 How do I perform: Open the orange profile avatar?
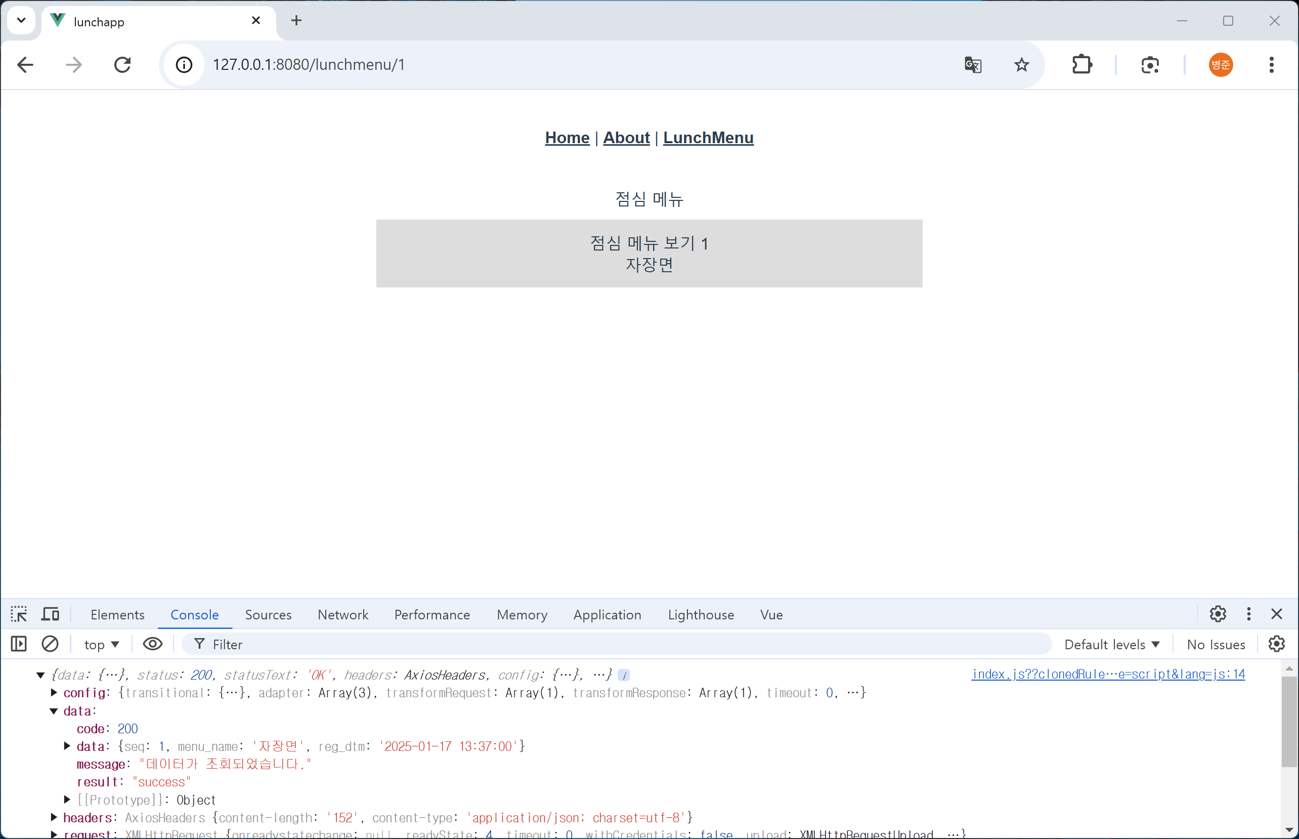[x=1221, y=65]
